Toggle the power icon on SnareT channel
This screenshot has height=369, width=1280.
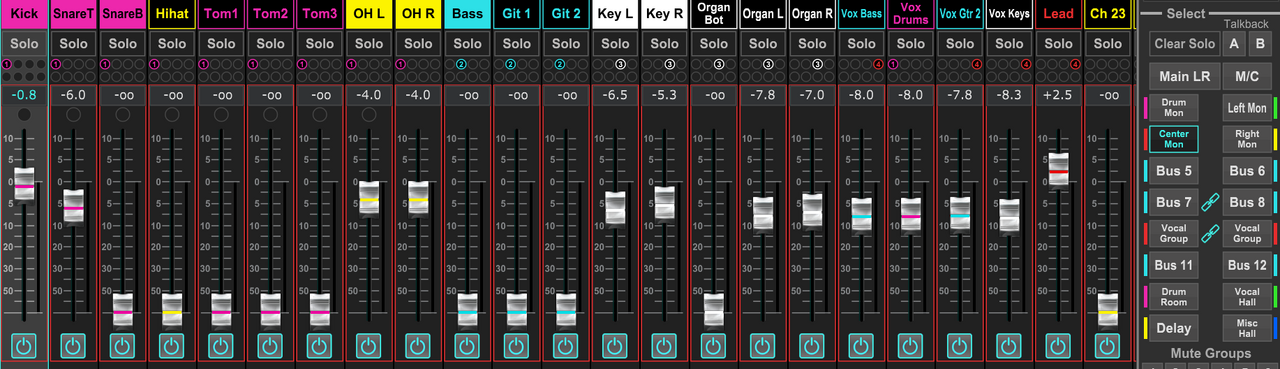tap(74, 346)
